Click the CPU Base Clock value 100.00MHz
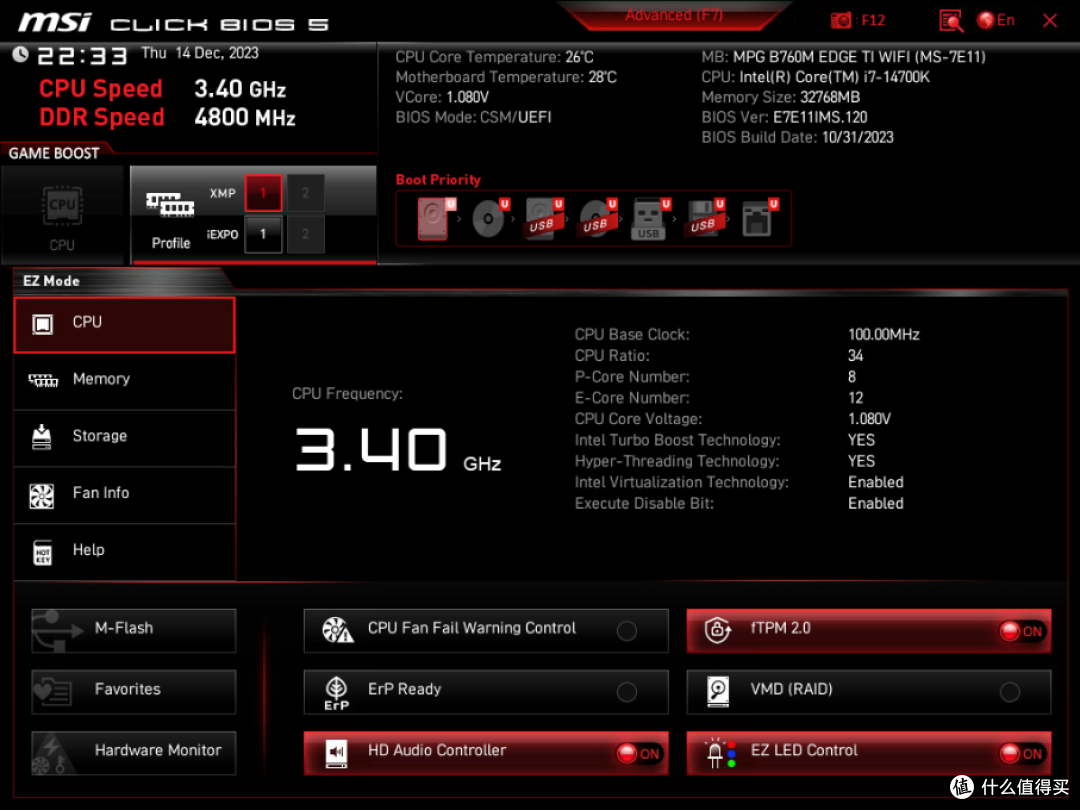The width and height of the screenshot is (1080, 810). click(x=884, y=334)
